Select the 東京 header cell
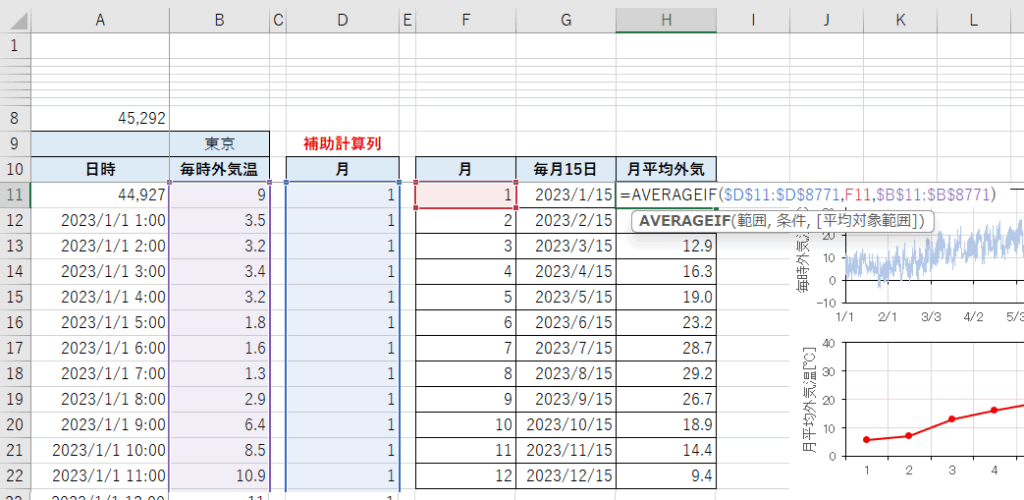The width and height of the screenshot is (1024, 500). click(x=220, y=143)
